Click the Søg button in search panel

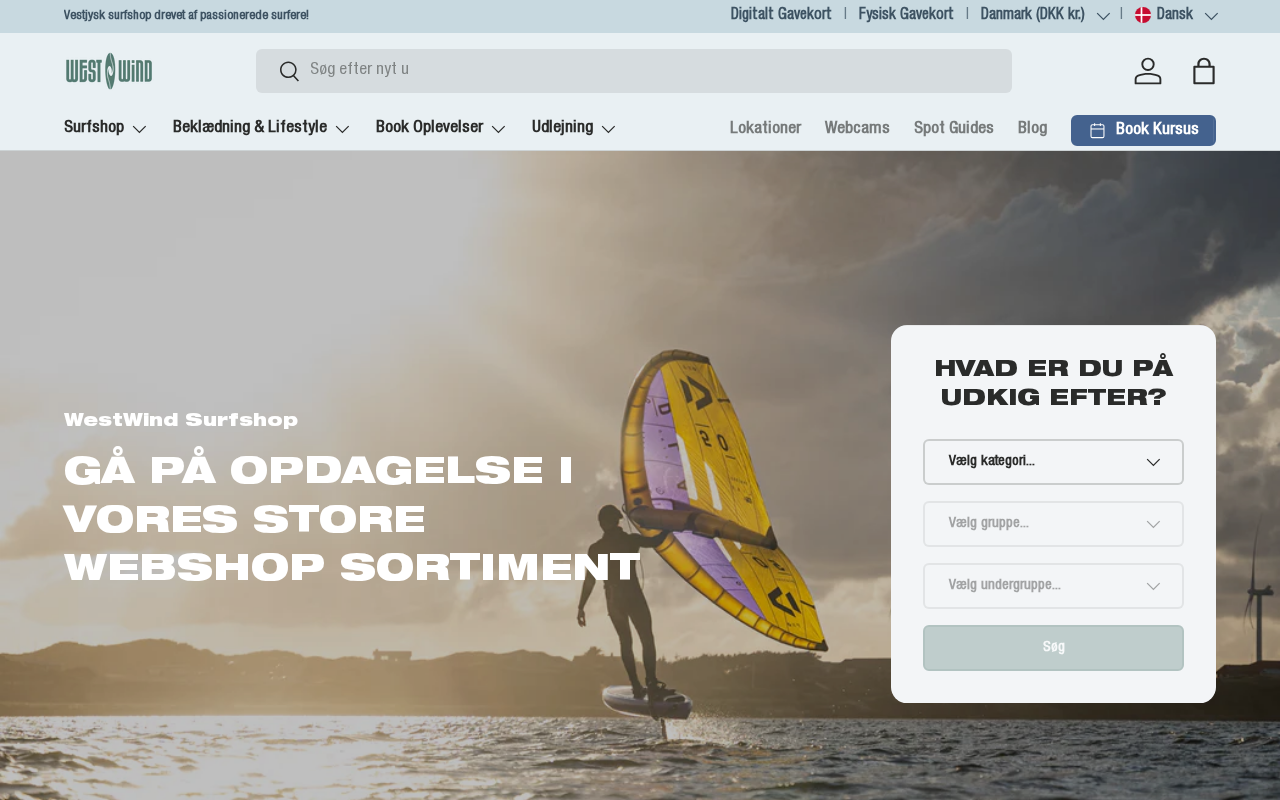tap(1053, 648)
